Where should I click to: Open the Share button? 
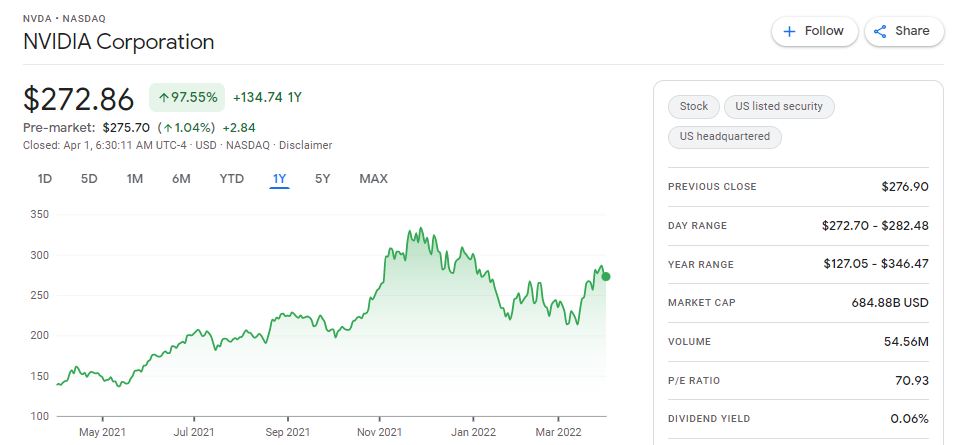click(x=904, y=31)
